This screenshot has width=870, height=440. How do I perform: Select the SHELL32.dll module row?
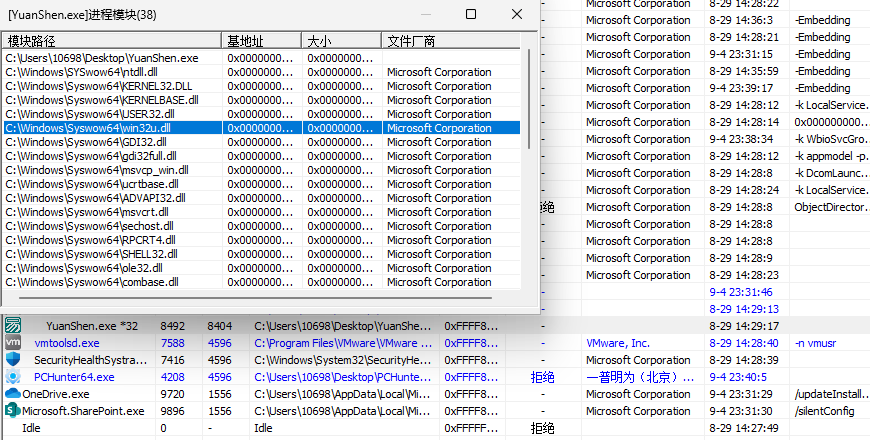pyautogui.click(x=261, y=254)
